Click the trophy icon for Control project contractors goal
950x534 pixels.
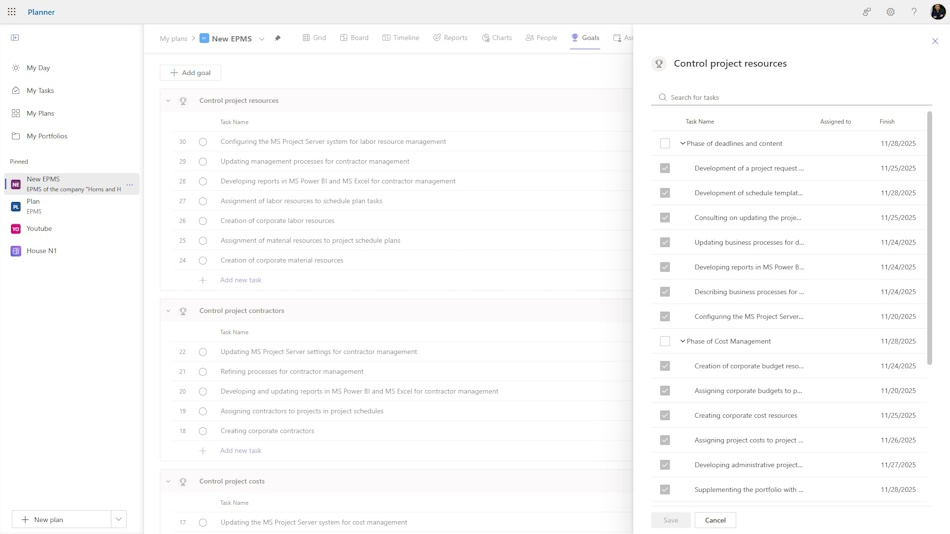tap(183, 311)
